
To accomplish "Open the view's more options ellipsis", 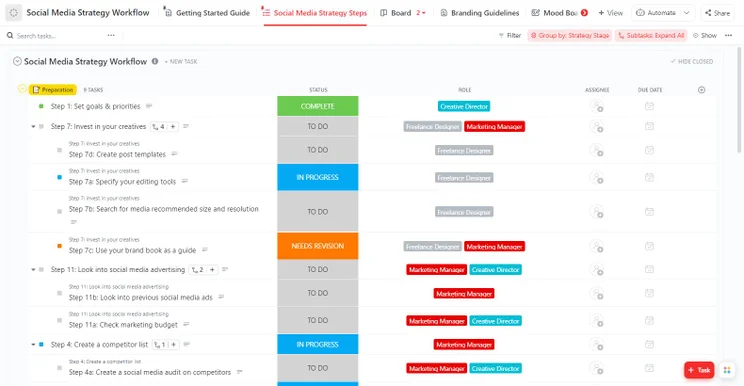I will tap(728, 36).
